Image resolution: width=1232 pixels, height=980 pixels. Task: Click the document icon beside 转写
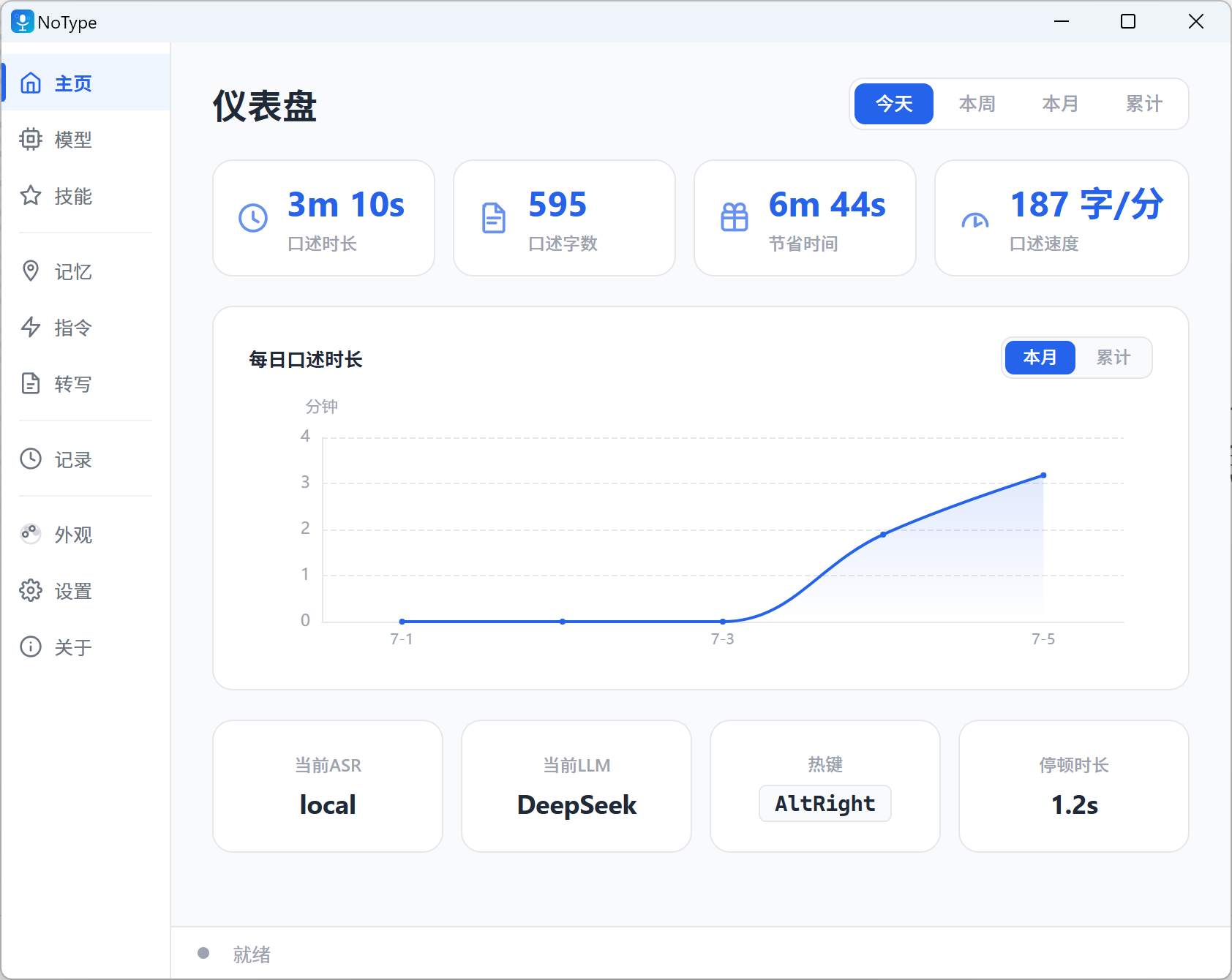pos(31,383)
